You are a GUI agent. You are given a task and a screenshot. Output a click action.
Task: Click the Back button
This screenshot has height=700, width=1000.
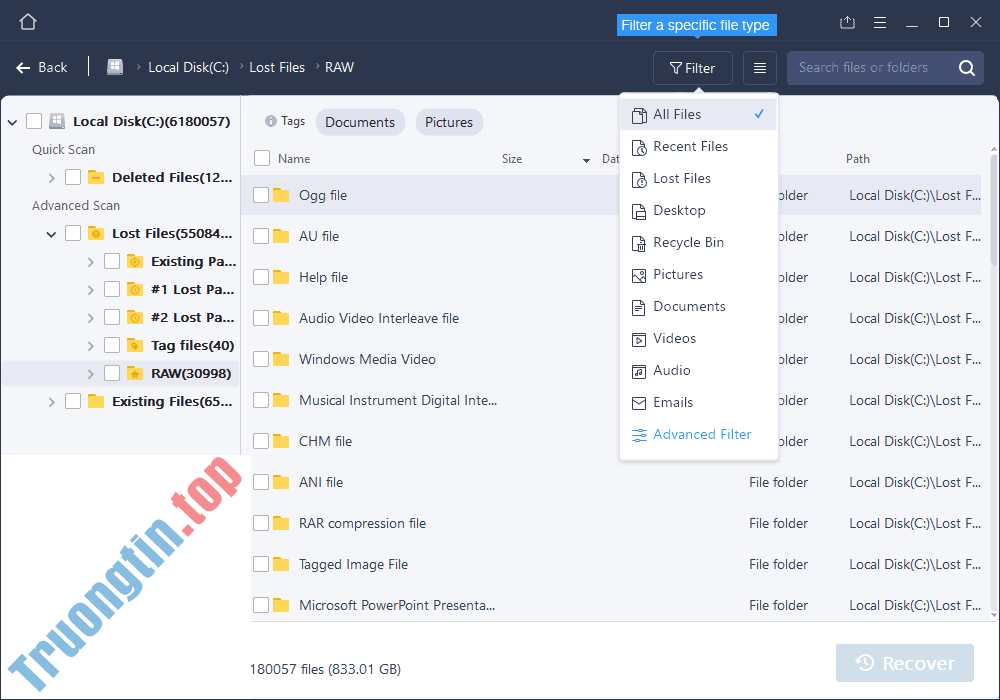42,67
